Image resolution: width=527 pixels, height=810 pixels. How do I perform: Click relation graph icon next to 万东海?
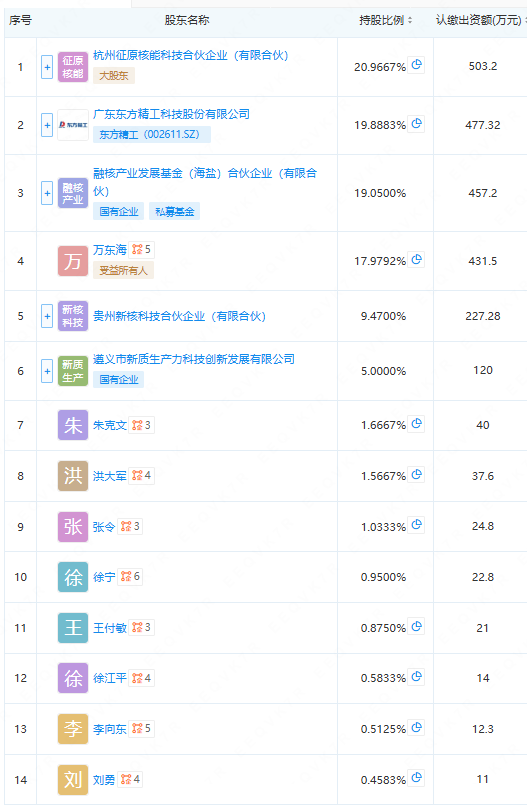coord(142,250)
